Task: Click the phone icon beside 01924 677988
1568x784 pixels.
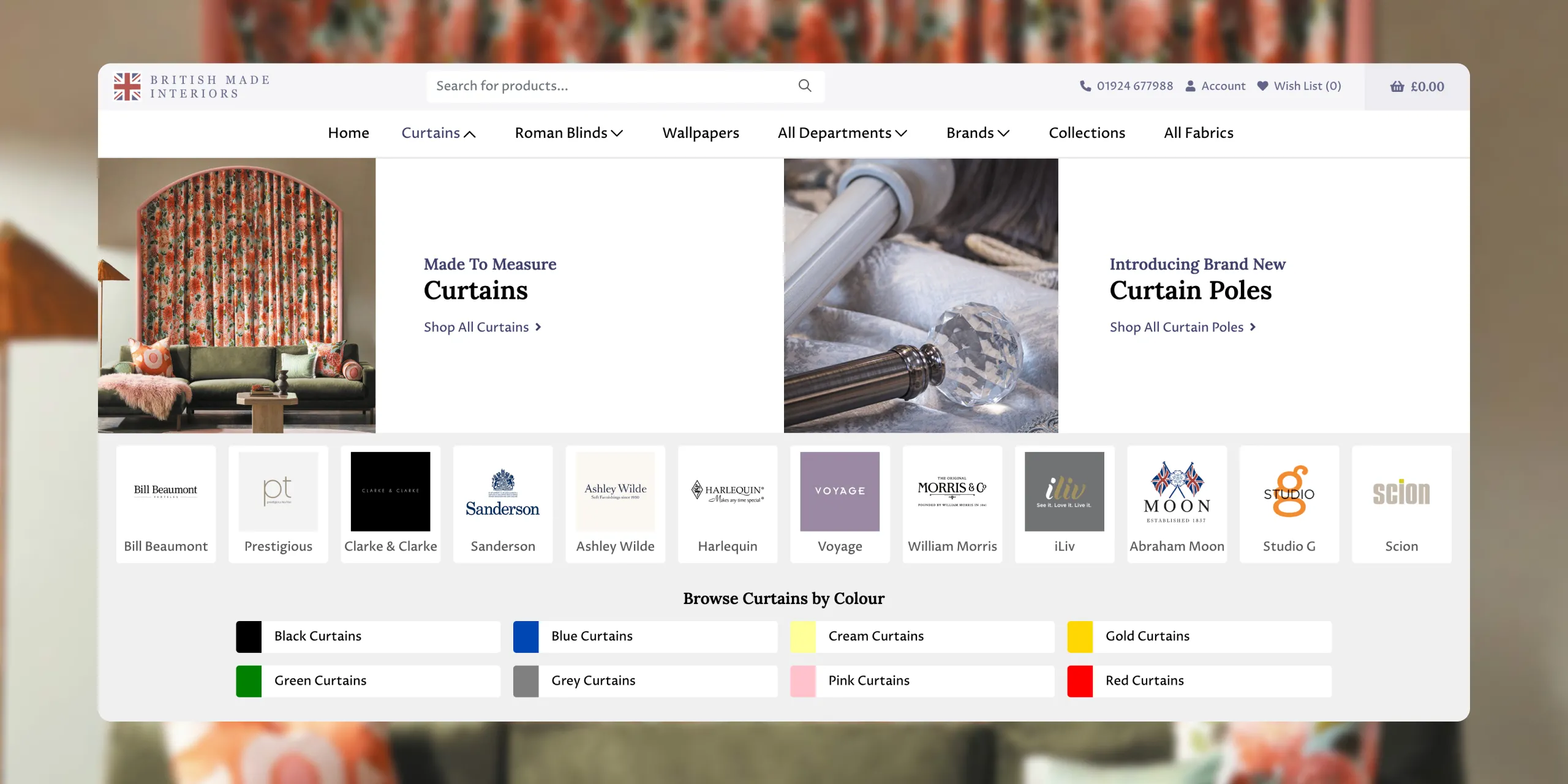Action: 1085,86
